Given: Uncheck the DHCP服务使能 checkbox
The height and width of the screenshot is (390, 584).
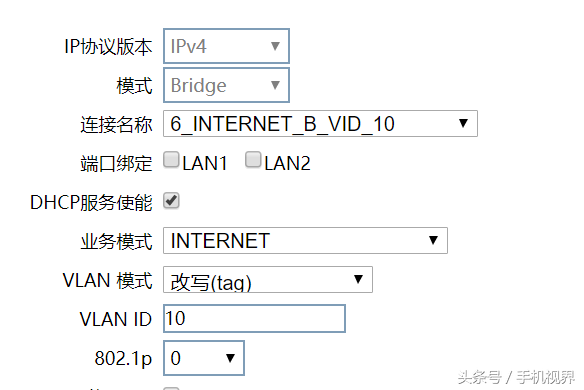Looking at the screenshot, I should click(x=171, y=201).
